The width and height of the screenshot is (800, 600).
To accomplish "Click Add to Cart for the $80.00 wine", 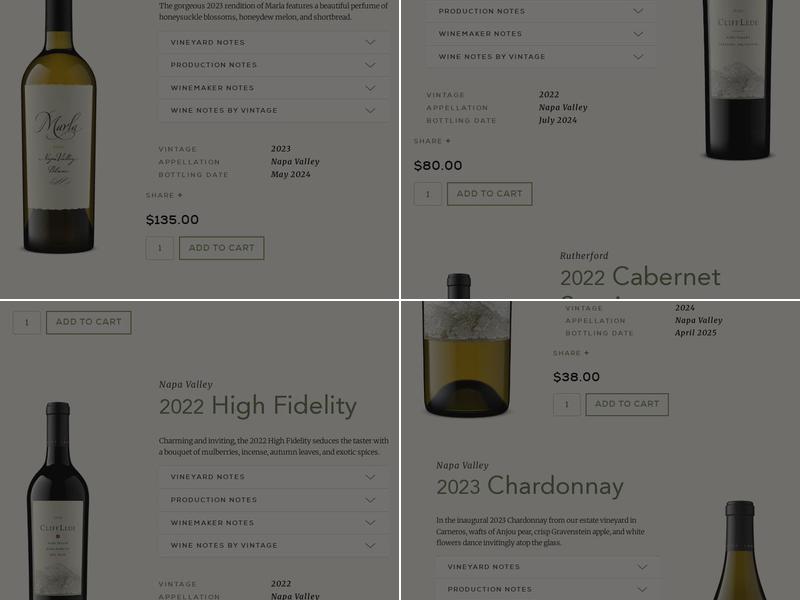I will pos(490,193).
